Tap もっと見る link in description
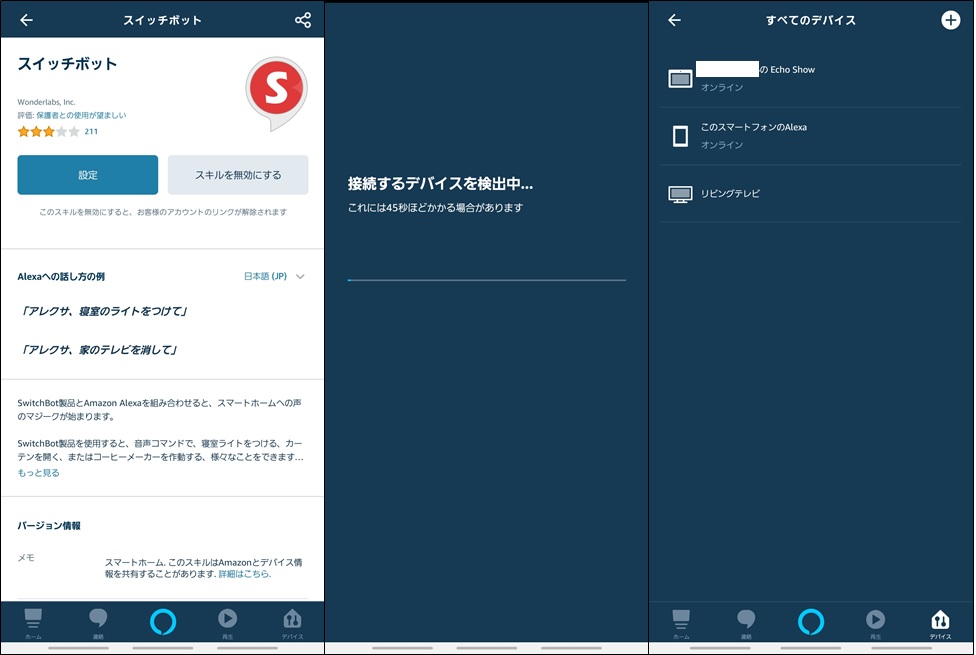Screen dimensions: 976x655 point(39,473)
